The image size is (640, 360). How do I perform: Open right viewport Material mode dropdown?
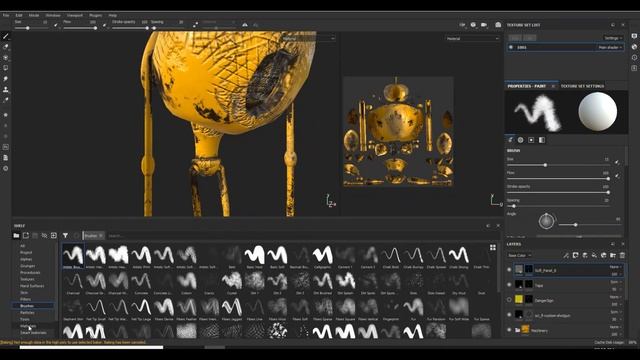coord(472,39)
